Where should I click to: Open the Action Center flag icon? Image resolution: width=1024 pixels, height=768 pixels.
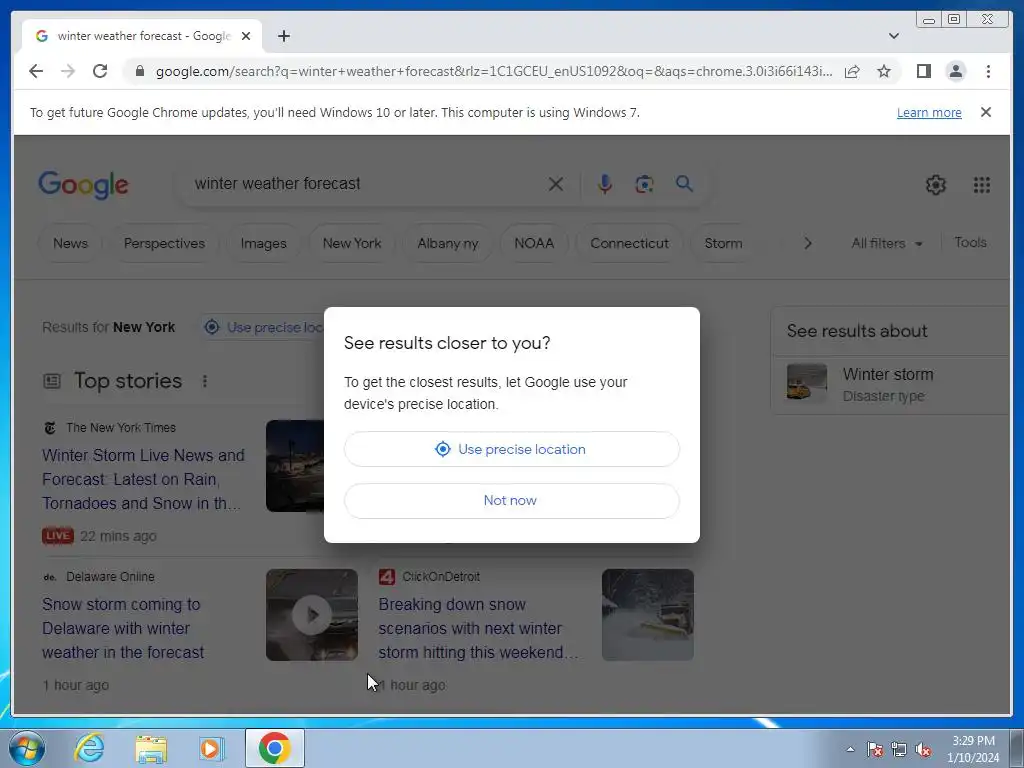pyautogui.click(x=874, y=749)
